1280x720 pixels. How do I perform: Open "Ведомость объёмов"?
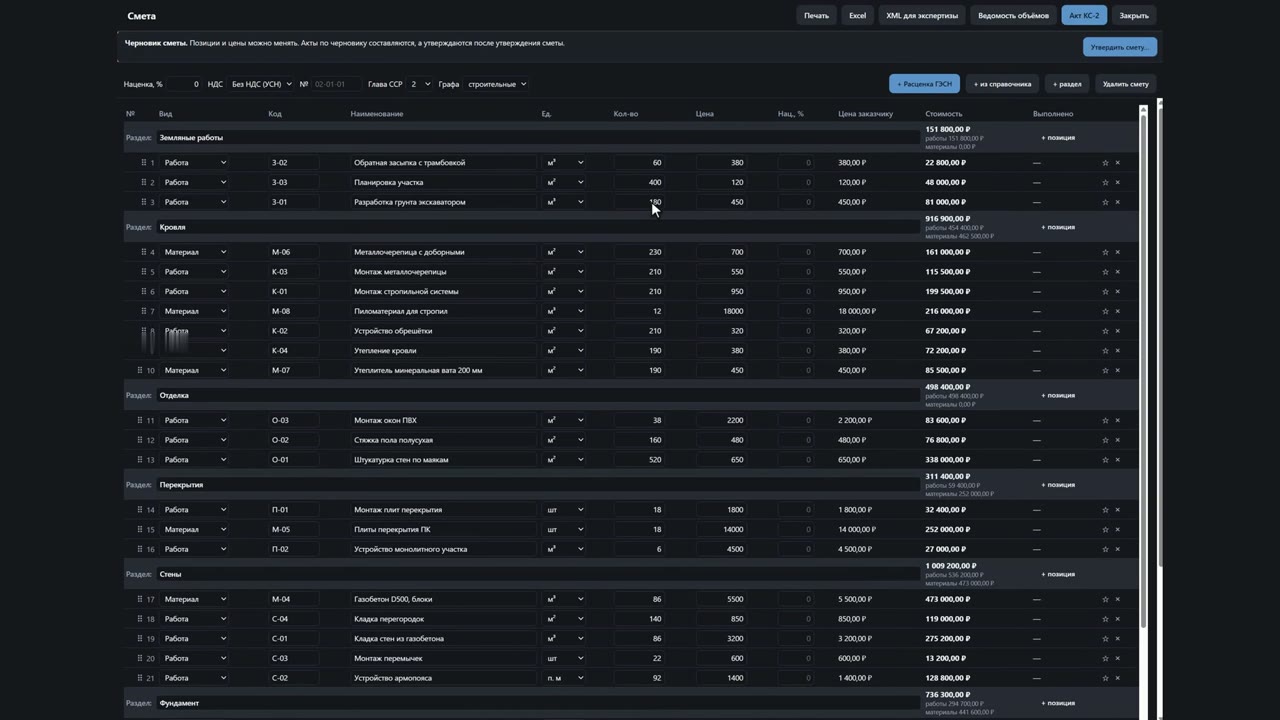point(1013,16)
